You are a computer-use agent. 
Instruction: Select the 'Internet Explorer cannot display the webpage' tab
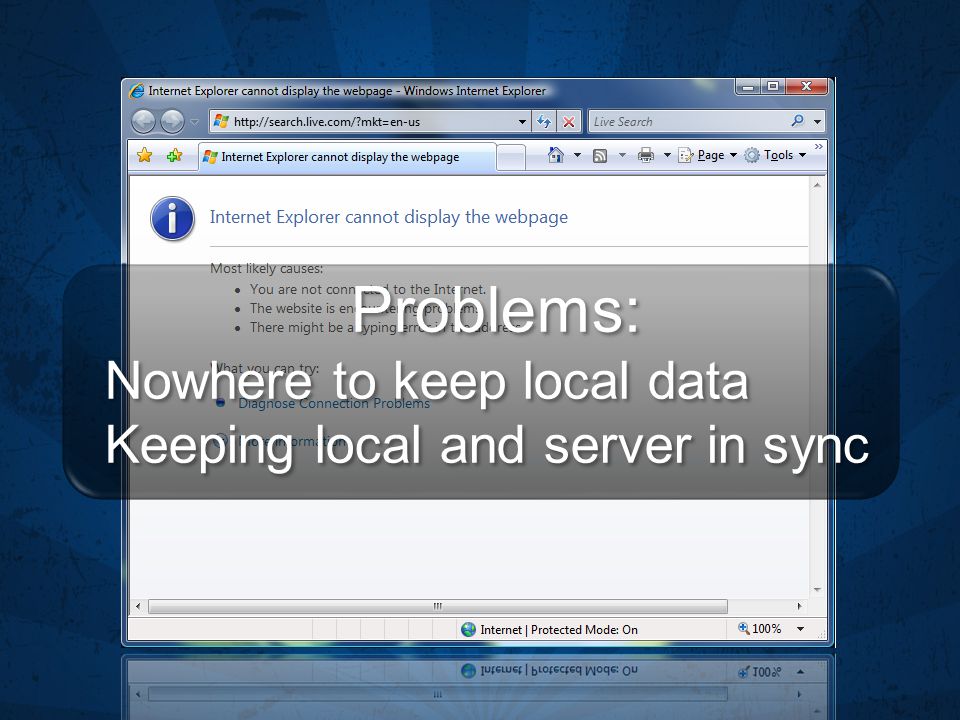click(347, 157)
